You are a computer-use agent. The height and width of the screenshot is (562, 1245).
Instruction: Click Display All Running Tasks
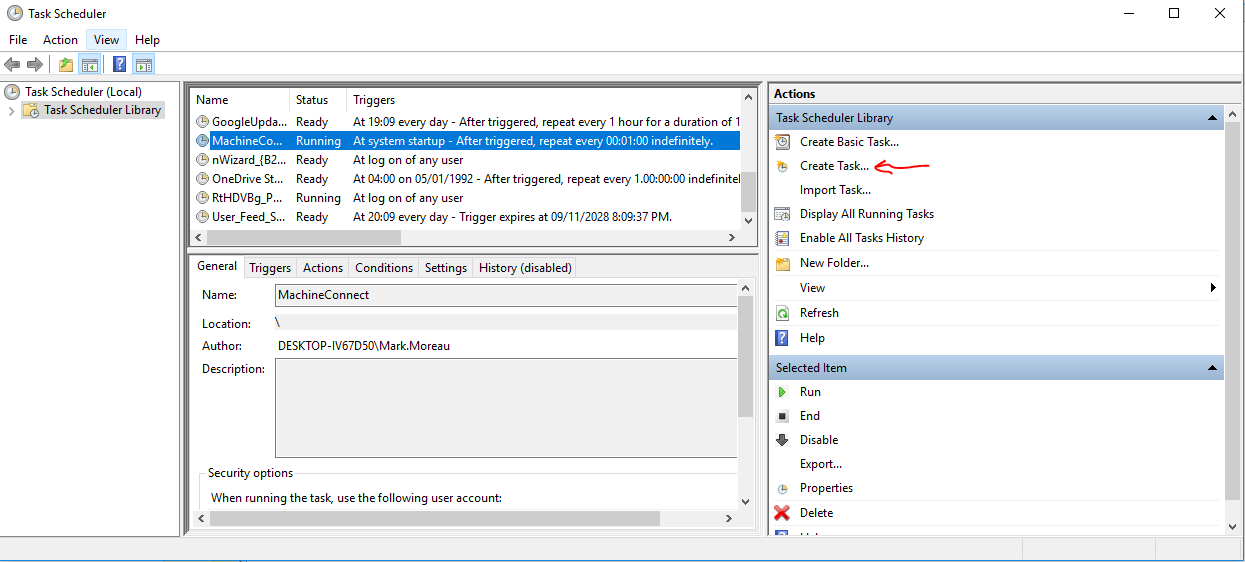(x=866, y=214)
